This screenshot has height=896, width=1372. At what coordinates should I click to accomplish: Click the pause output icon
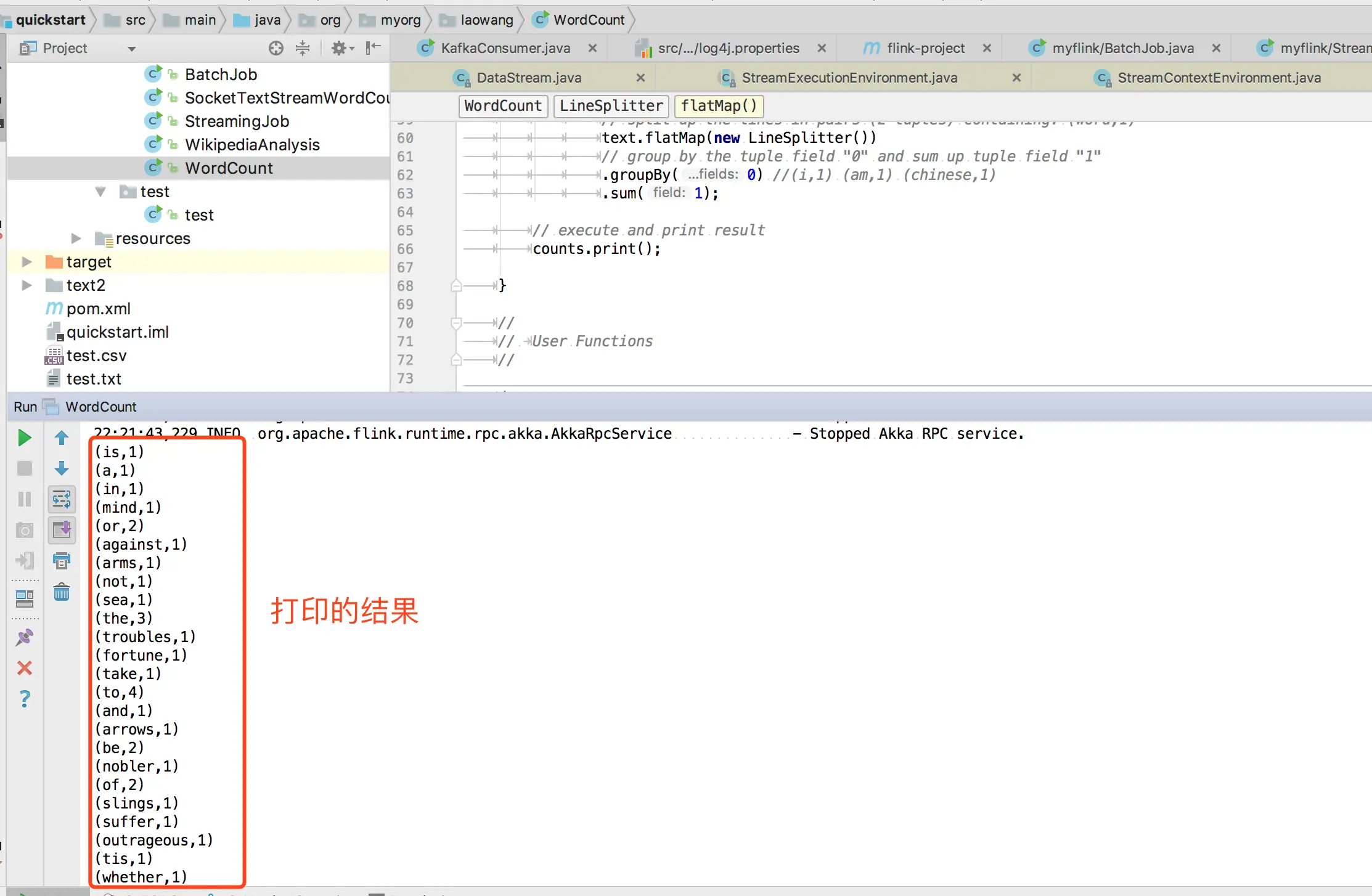tap(25, 499)
